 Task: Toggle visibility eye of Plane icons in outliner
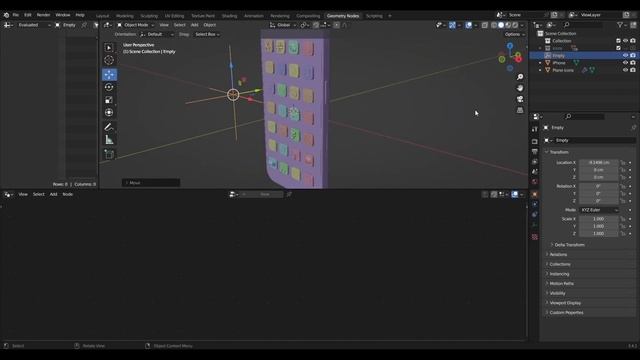click(x=625, y=70)
